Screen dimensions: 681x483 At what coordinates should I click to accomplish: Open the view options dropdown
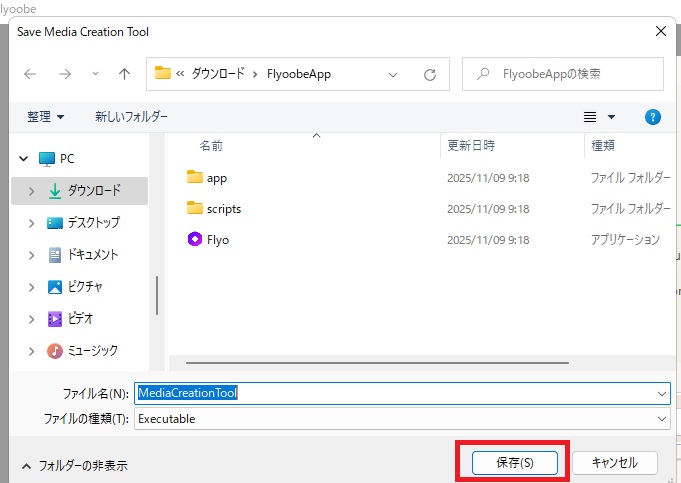[611, 117]
